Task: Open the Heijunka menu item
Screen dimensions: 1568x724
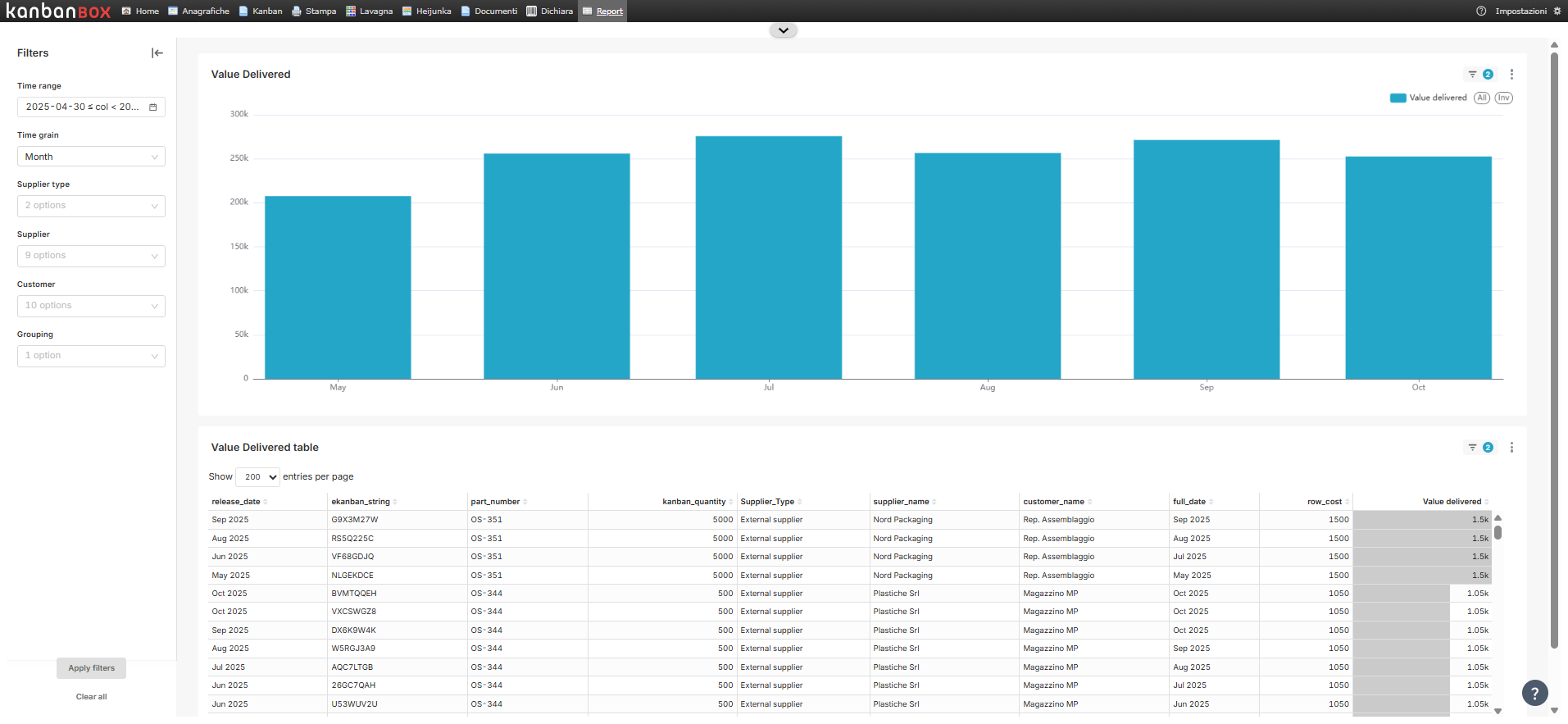Action: pos(426,11)
